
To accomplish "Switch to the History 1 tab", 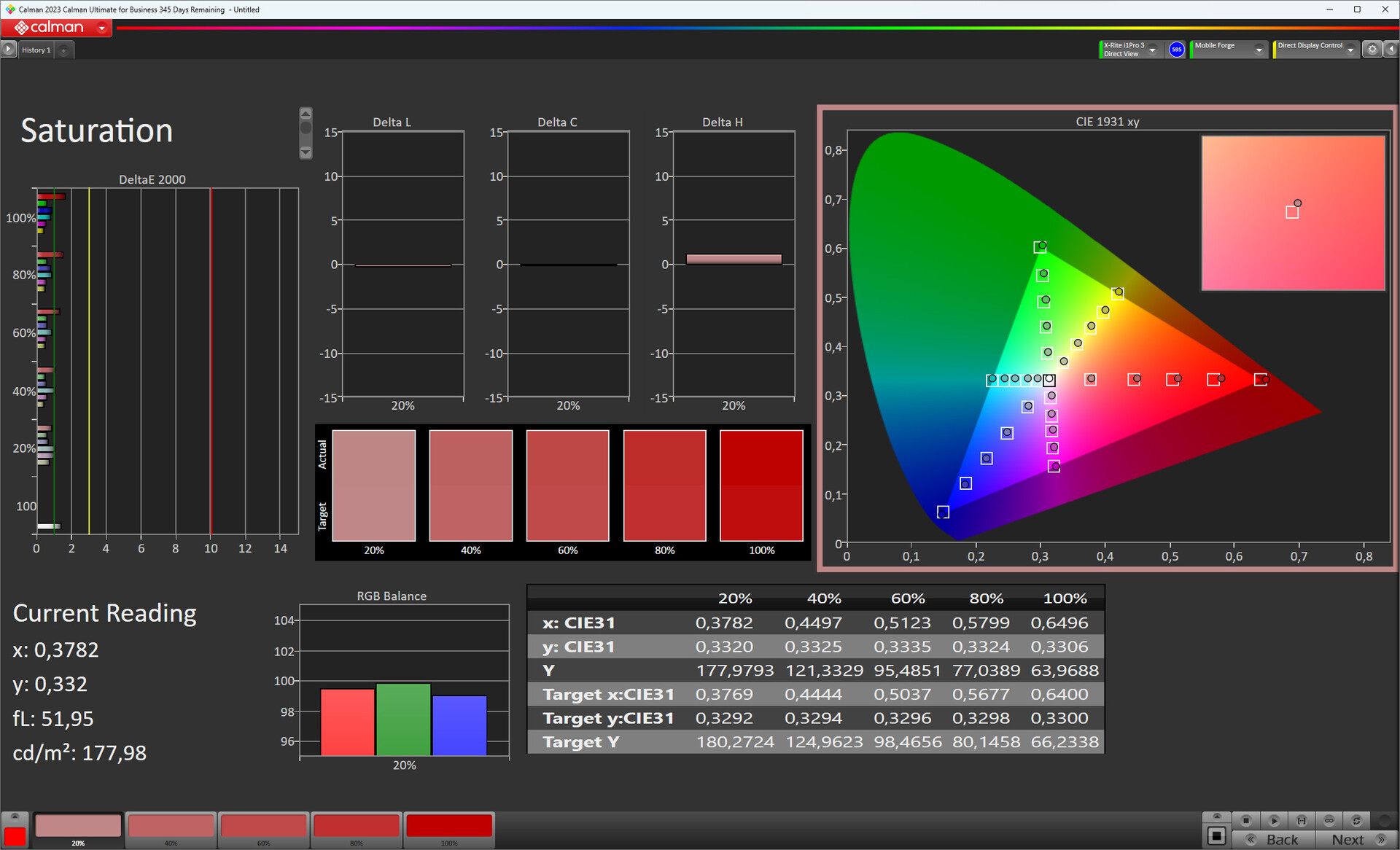I will [x=36, y=50].
